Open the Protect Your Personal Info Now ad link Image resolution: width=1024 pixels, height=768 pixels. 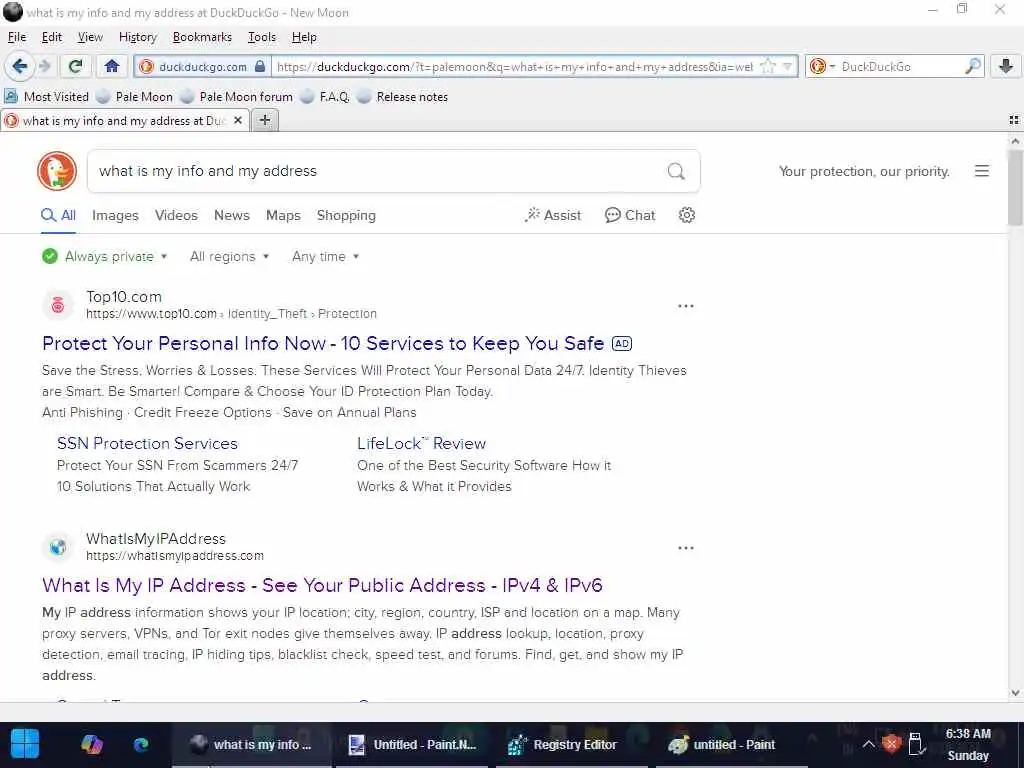point(323,344)
